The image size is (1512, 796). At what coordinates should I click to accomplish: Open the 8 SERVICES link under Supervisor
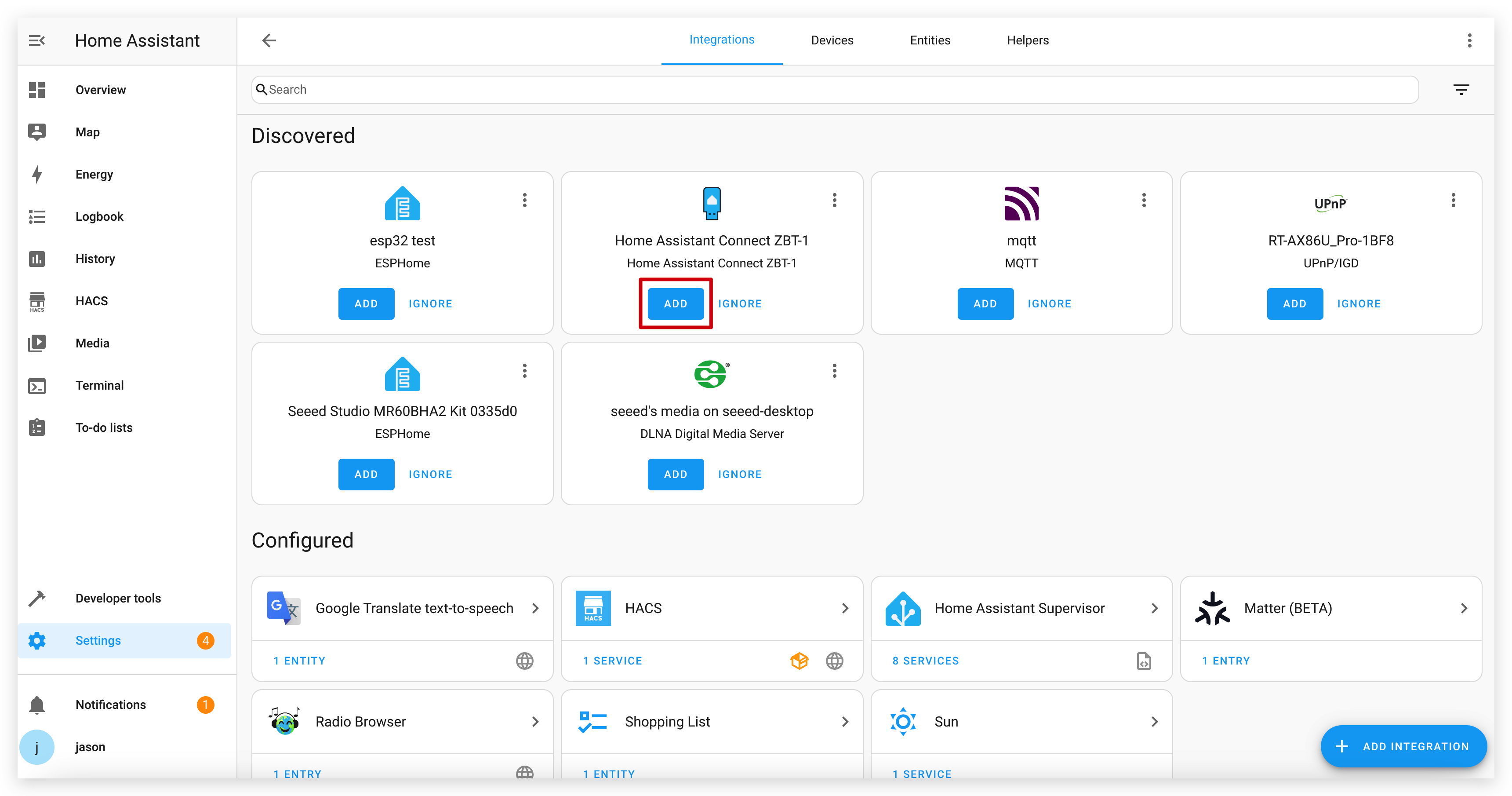tap(925, 661)
